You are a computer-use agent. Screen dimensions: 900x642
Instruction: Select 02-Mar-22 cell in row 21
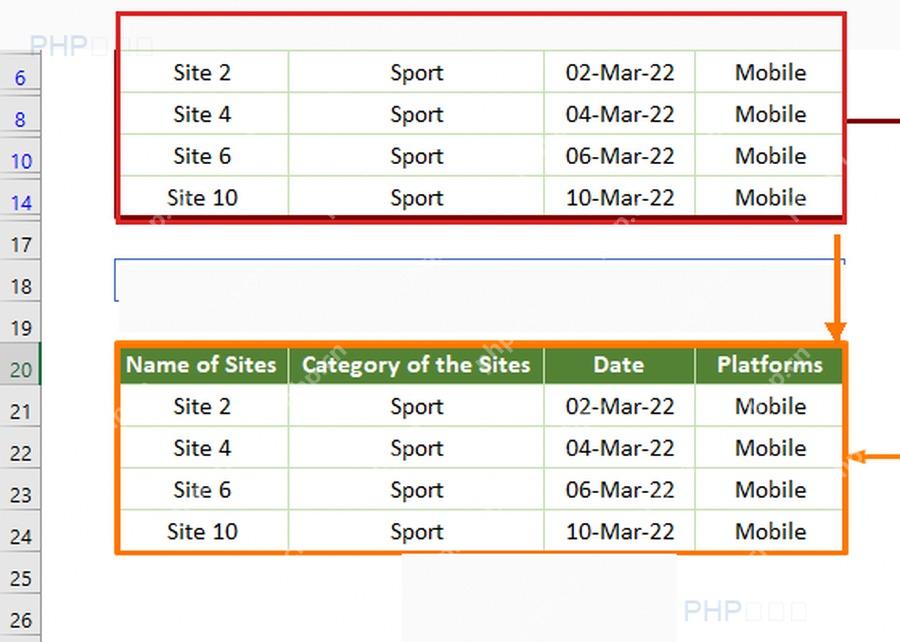pos(619,406)
